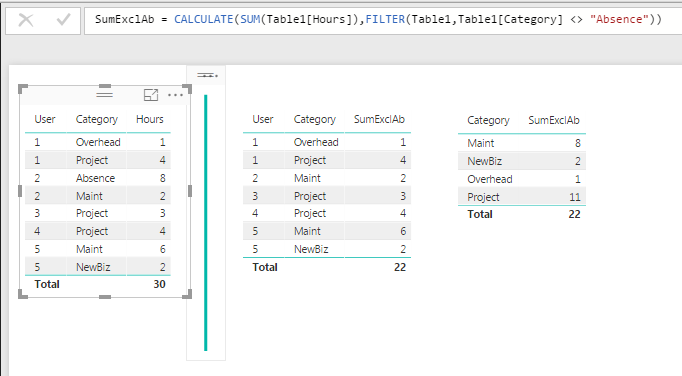Click NewBiz cell in middle table
The height and width of the screenshot is (376, 682).
coord(311,249)
